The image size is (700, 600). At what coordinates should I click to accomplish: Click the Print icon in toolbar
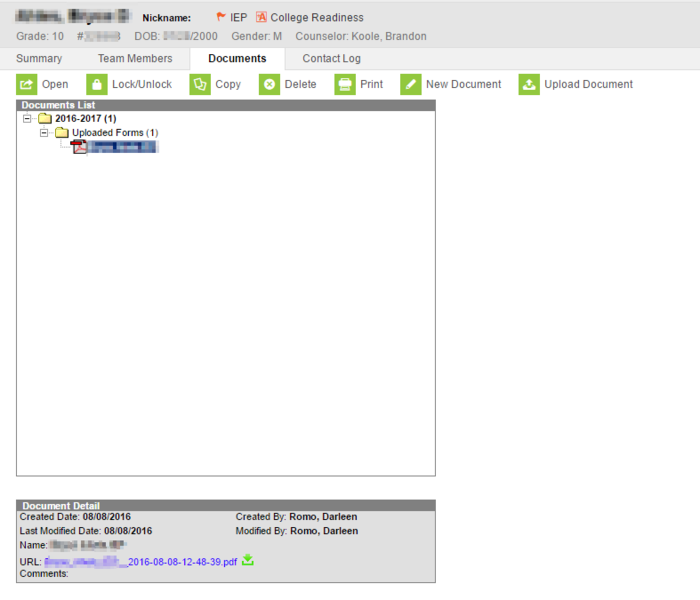[x=345, y=85]
